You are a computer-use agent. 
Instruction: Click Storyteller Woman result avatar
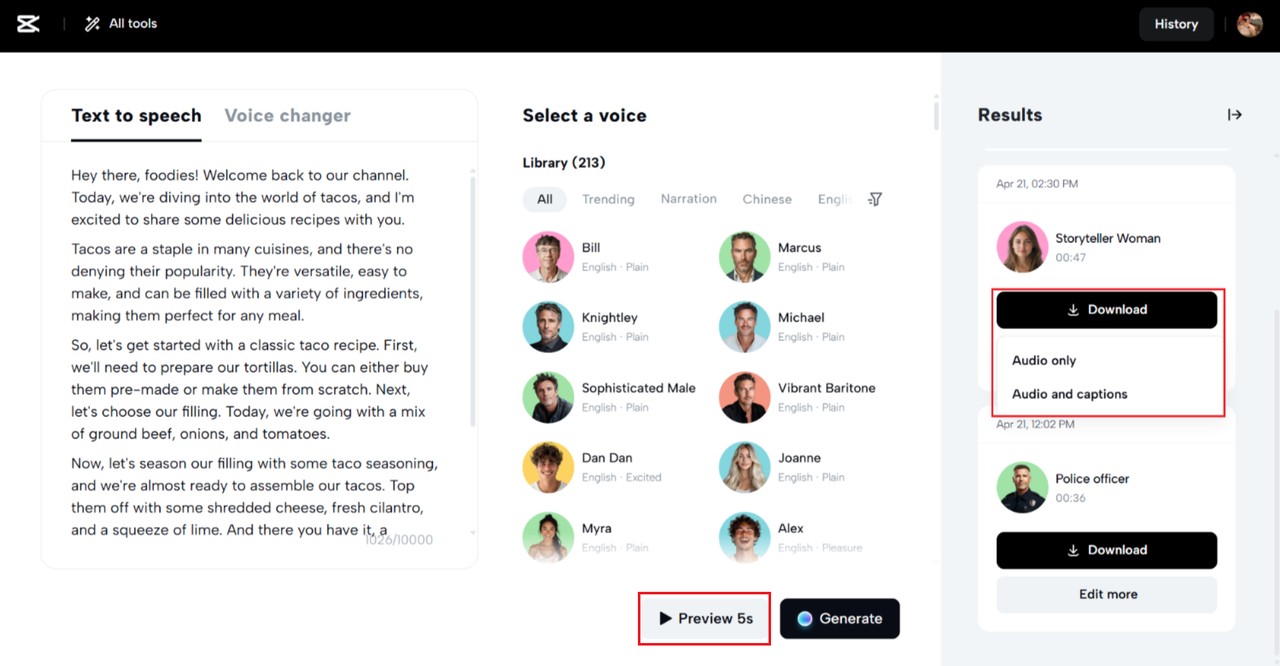(1022, 247)
